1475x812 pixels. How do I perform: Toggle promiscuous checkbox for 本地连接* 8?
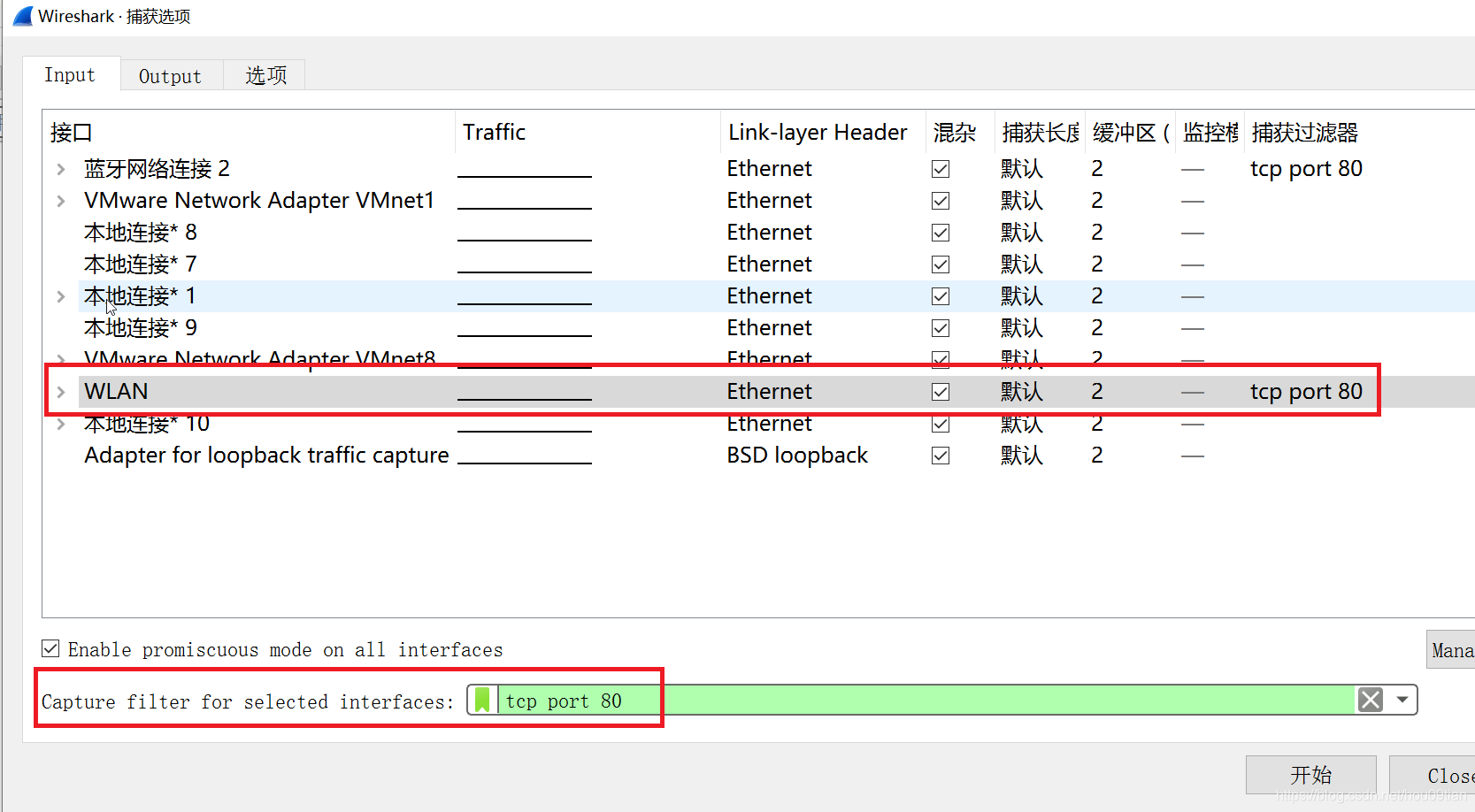tap(941, 233)
